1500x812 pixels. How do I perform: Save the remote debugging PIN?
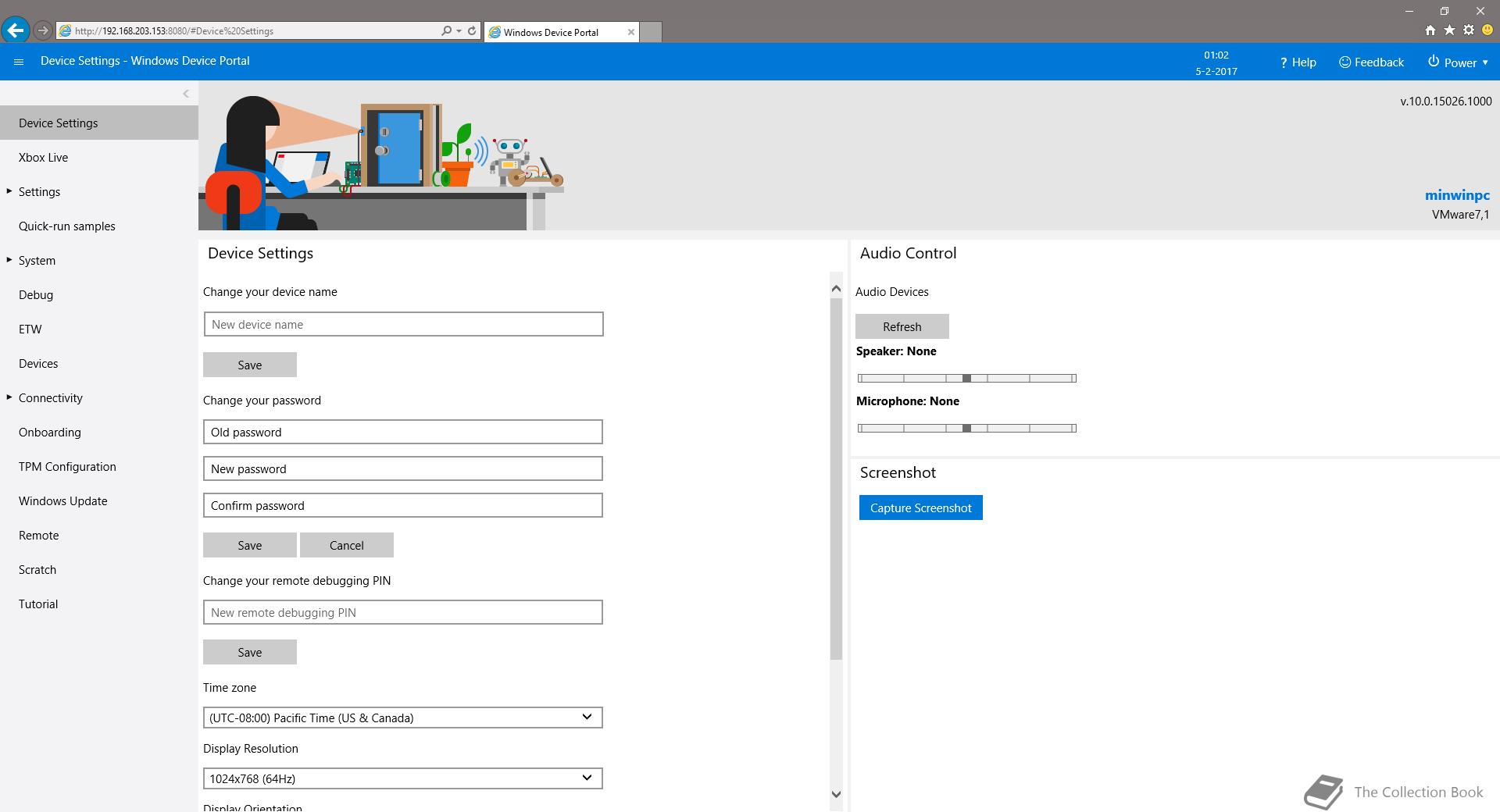pos(250,652)
